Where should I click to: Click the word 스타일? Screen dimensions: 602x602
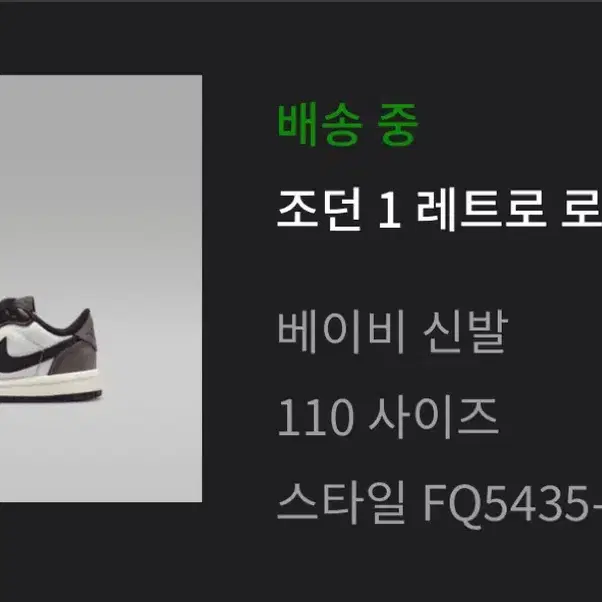pyautogui.click(x=341, y=503)
